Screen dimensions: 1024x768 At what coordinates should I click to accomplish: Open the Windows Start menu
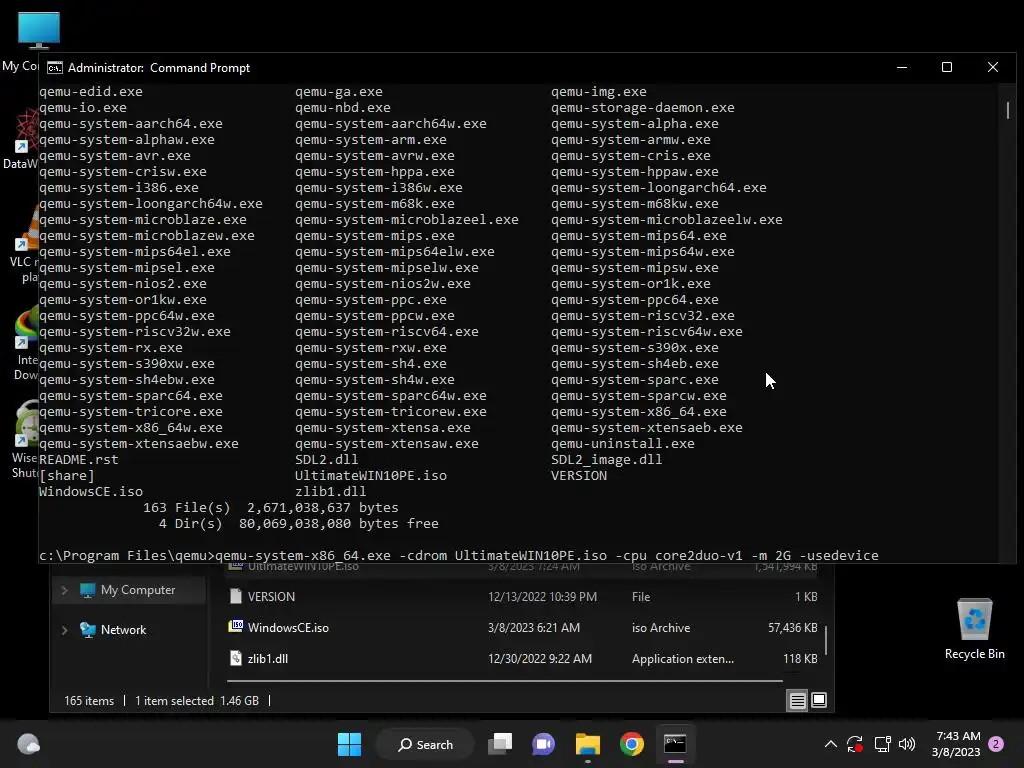coord(349,744)
